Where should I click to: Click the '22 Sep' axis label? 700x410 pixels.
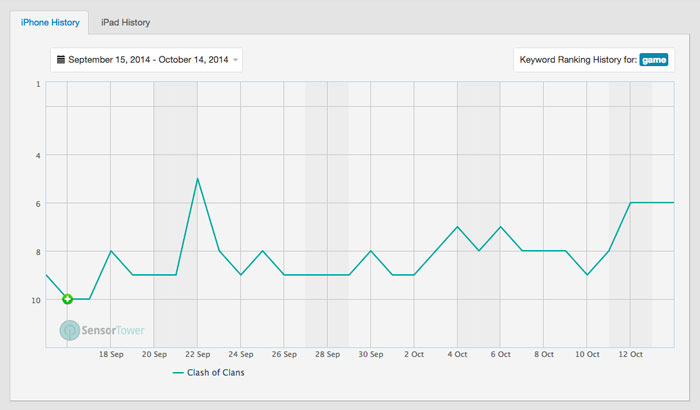(197, 354)
